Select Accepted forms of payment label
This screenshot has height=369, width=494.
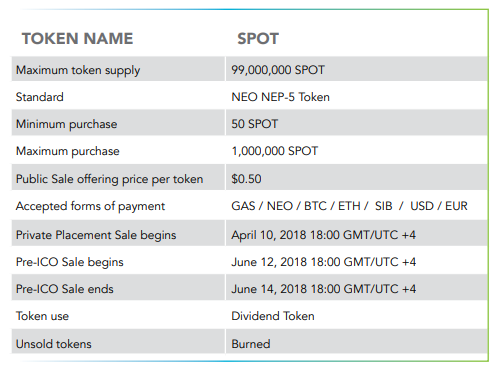point(90,206)
